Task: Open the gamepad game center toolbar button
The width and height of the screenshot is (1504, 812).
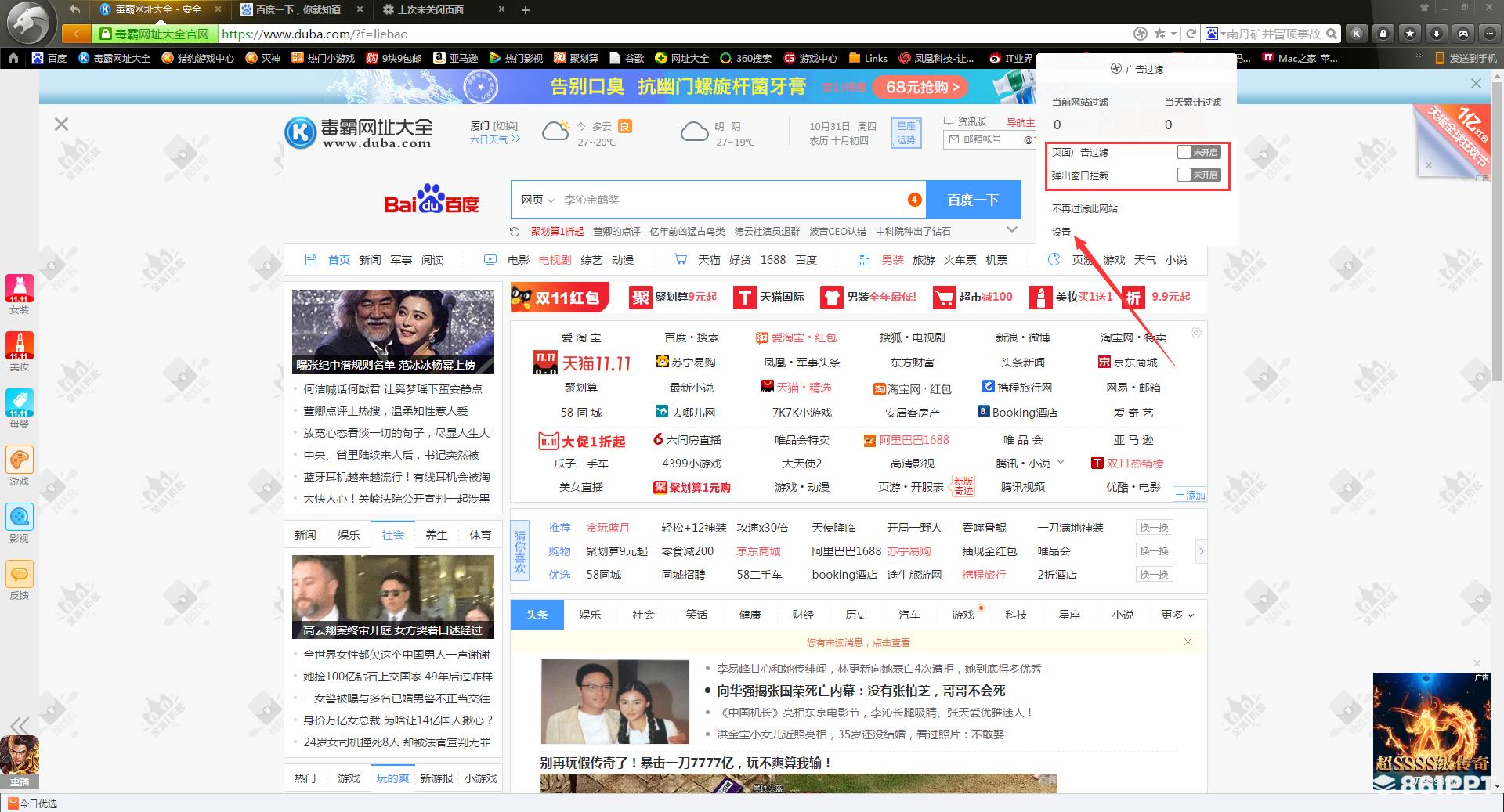Action: pyautogui.click(x=1463, y=34)
